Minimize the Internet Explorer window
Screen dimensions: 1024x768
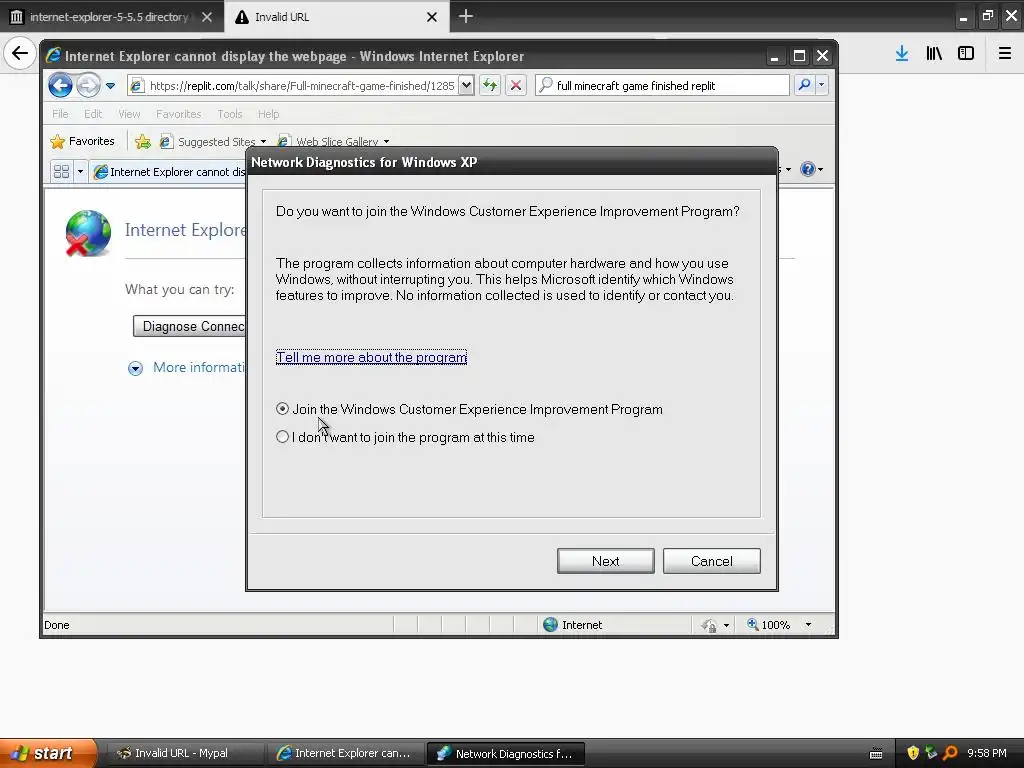[775, 56]
